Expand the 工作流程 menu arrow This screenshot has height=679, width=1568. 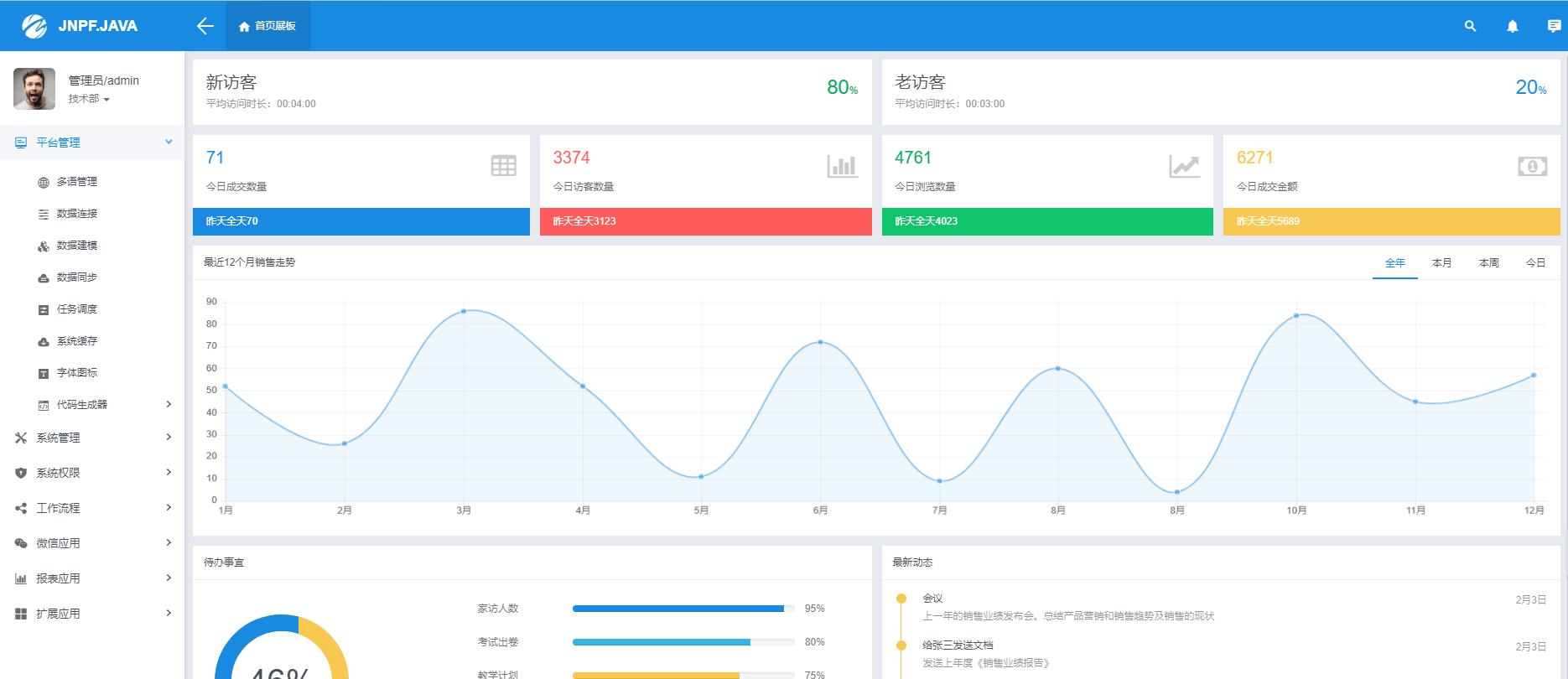(169, 507)
